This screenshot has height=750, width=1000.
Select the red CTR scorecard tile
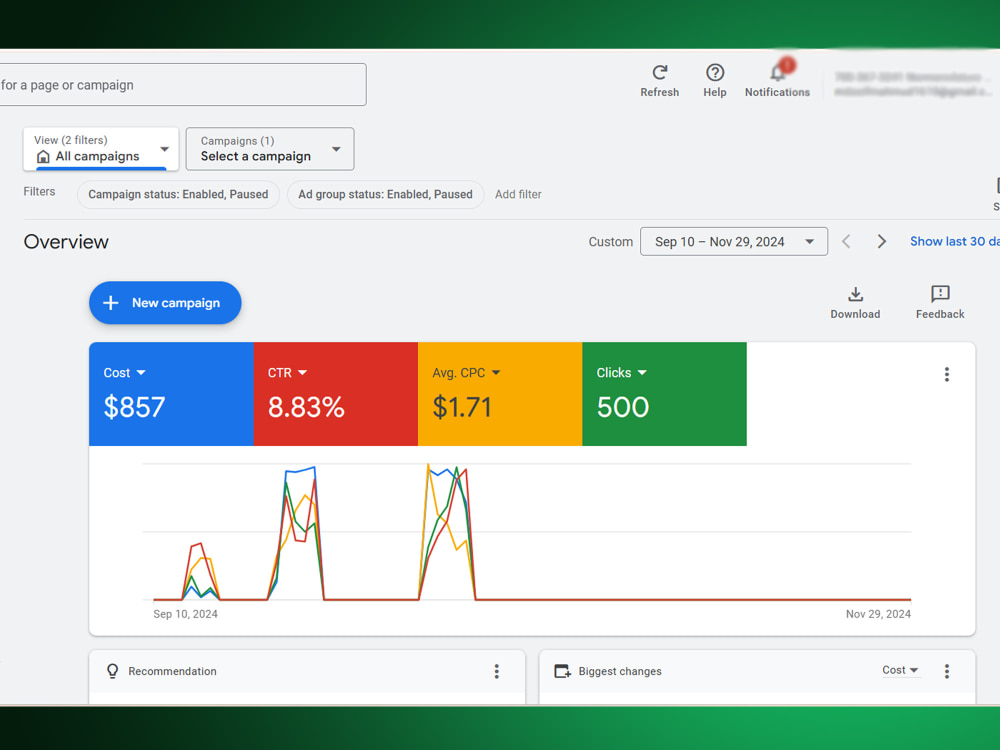pyautogui.click(x=335, y=394)
